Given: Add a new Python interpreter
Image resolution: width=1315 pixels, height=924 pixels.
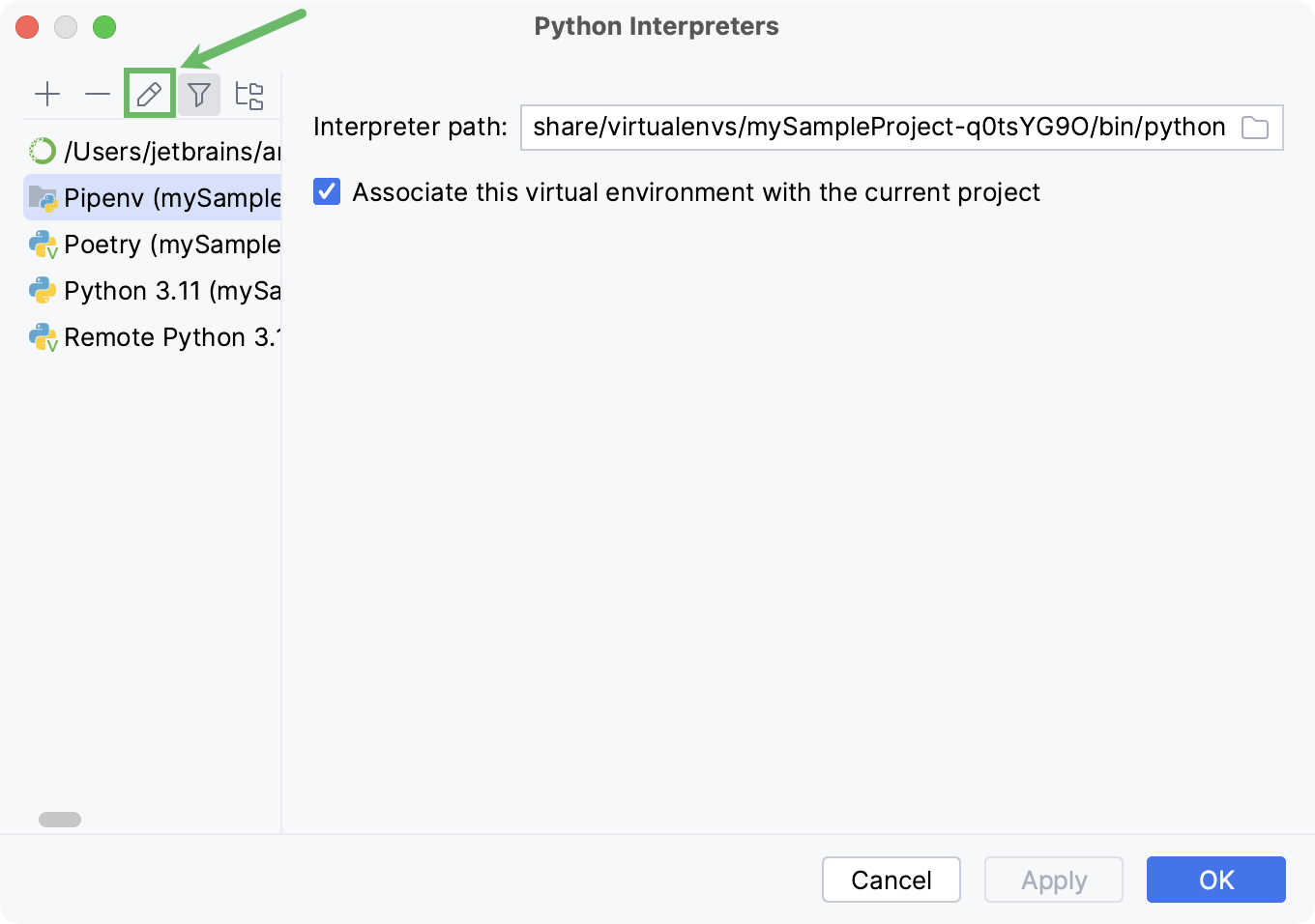Looking at the screenshot, I should point(47,94).
